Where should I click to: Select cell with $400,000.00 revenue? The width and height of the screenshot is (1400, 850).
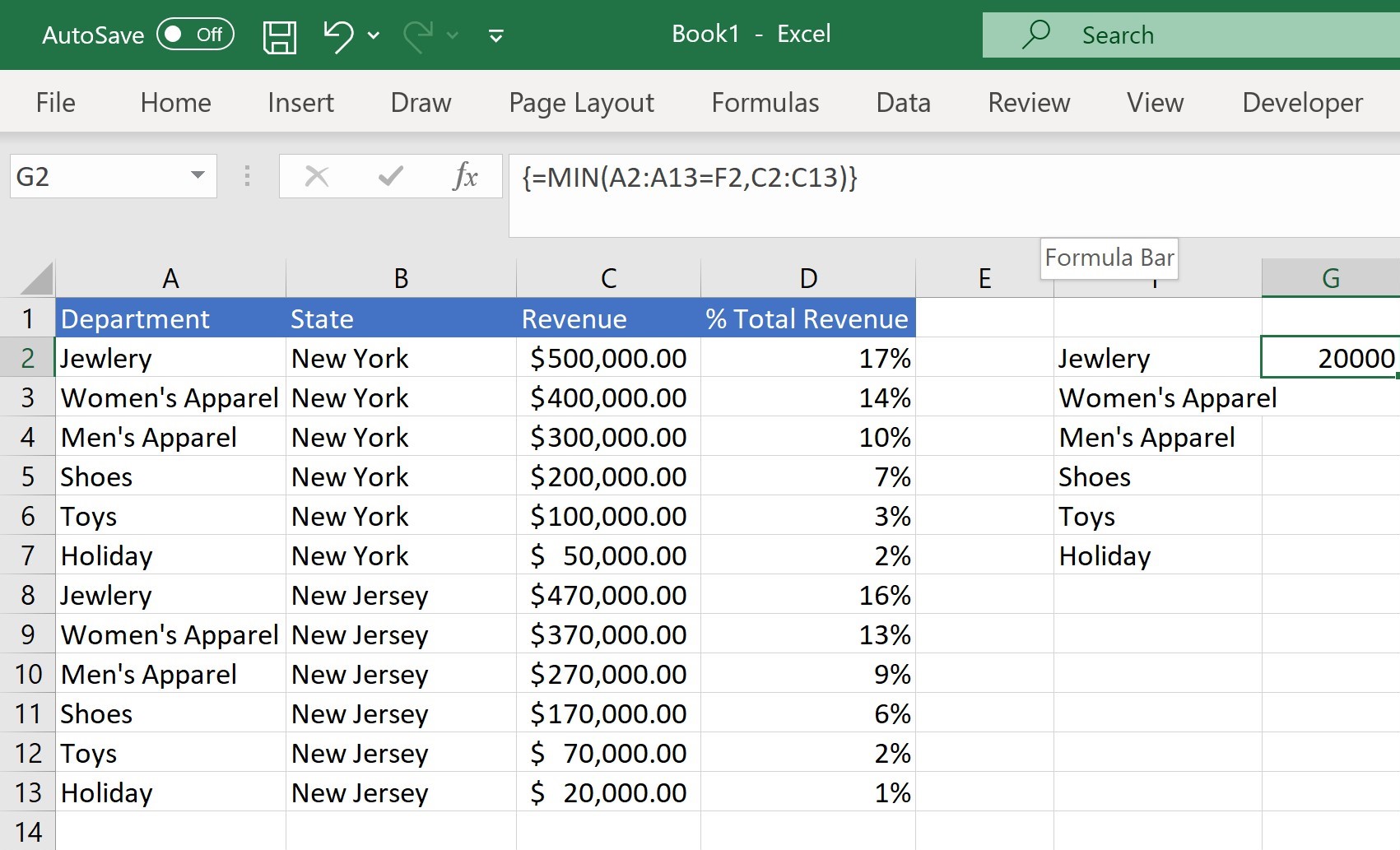point(608,397)
